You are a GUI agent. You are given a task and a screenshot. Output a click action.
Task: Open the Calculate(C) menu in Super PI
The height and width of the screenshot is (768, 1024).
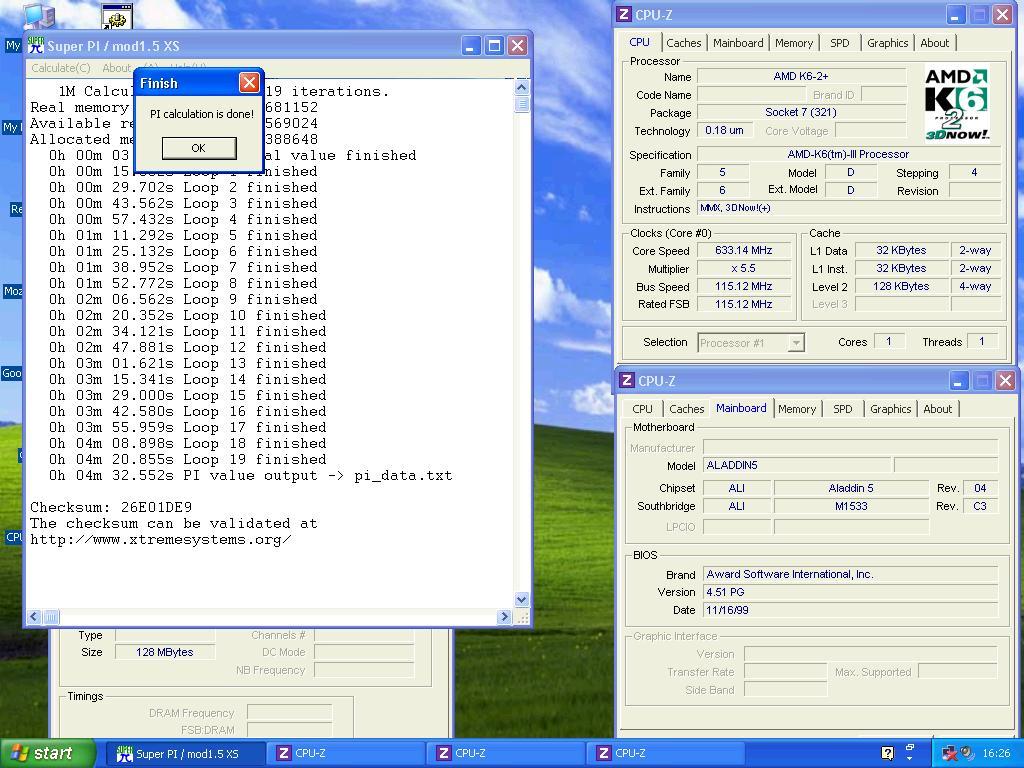(x=61, y=68)
